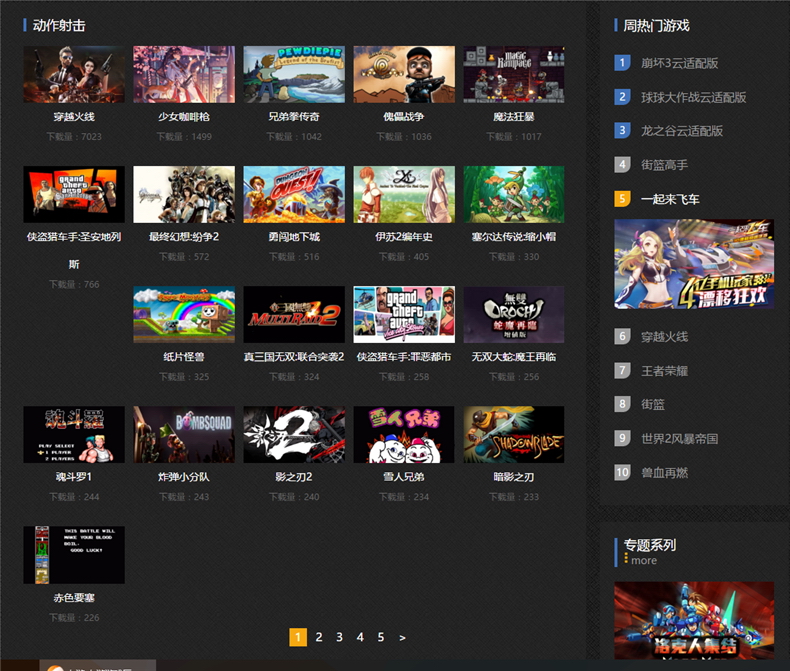
Task: Click the 赤色要塞 game thumbnail
Action: point(74,555)
